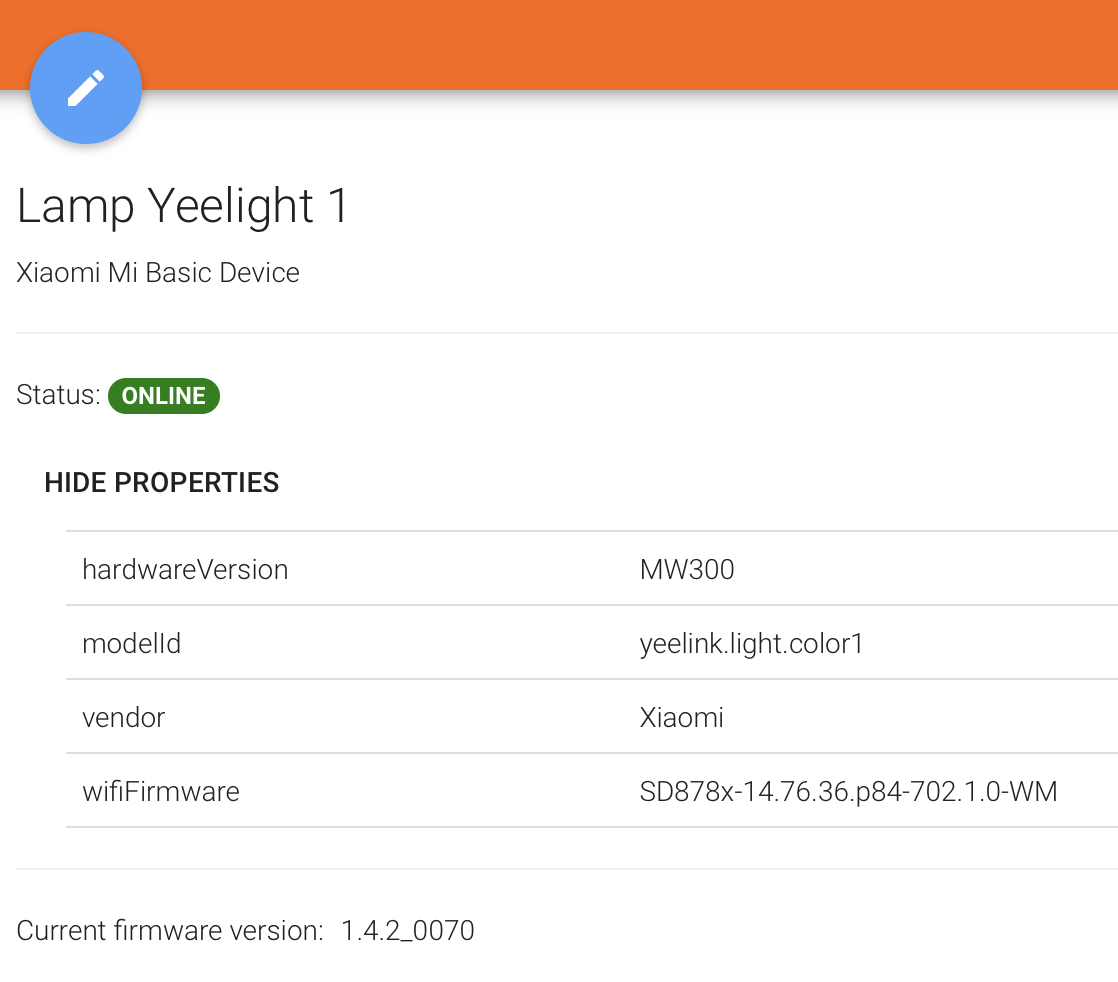
Task: Select the modelId property label
Action: (x=131, y=643)
